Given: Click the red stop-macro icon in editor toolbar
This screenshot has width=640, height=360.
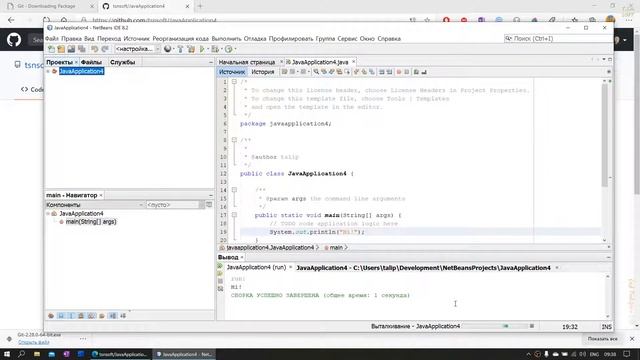Looking at the screenshot, I should [x=399, y=72].
